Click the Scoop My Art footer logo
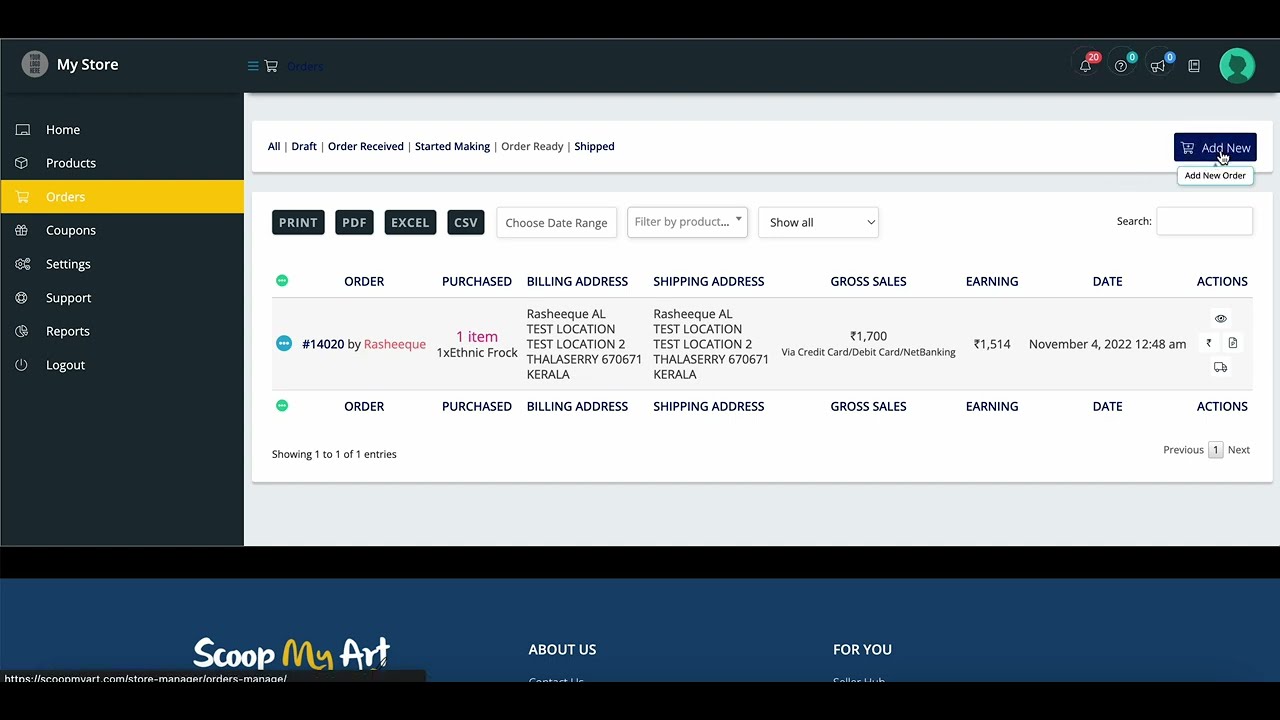 pyautogui.click(x=291, y=653)
